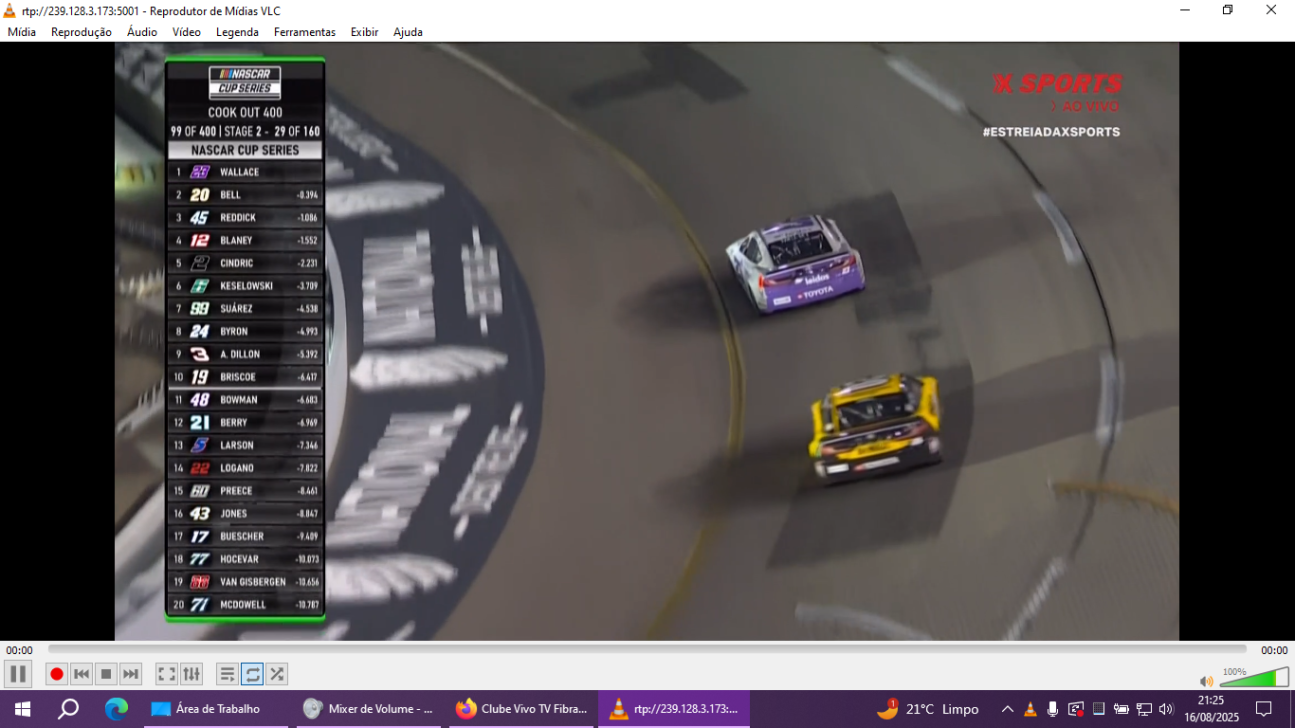Open Windows taskbar search
The height and width of the screenshot is (728, 1295).
tap(68, 709)
